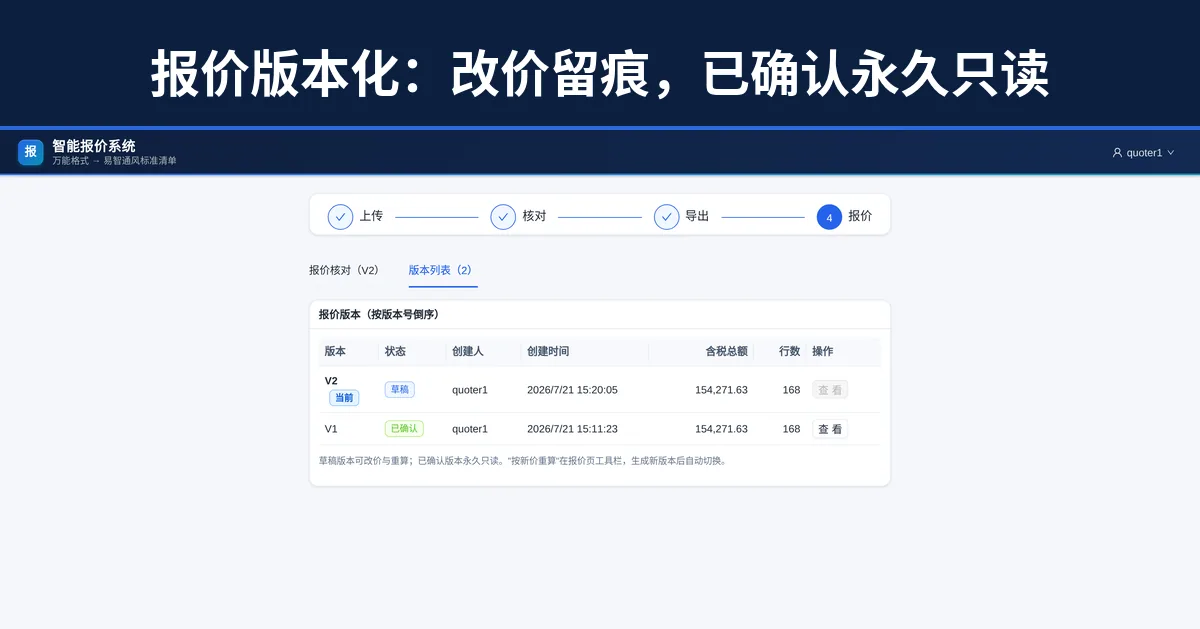Click the 创建人 column header
This screenshot has width=1200, height=629.
click(468, 351)
